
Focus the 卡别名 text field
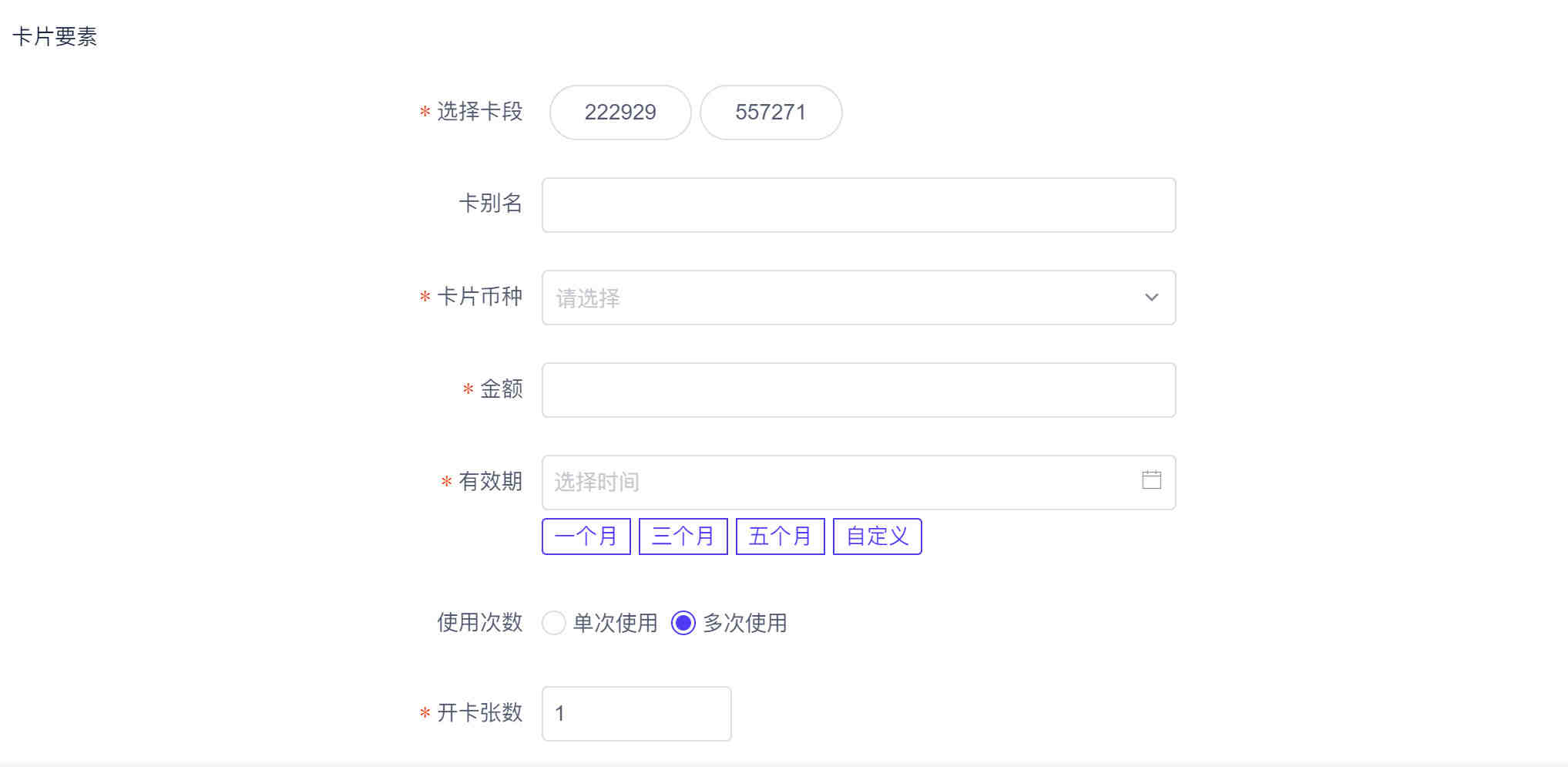click(x=858, y=205)
